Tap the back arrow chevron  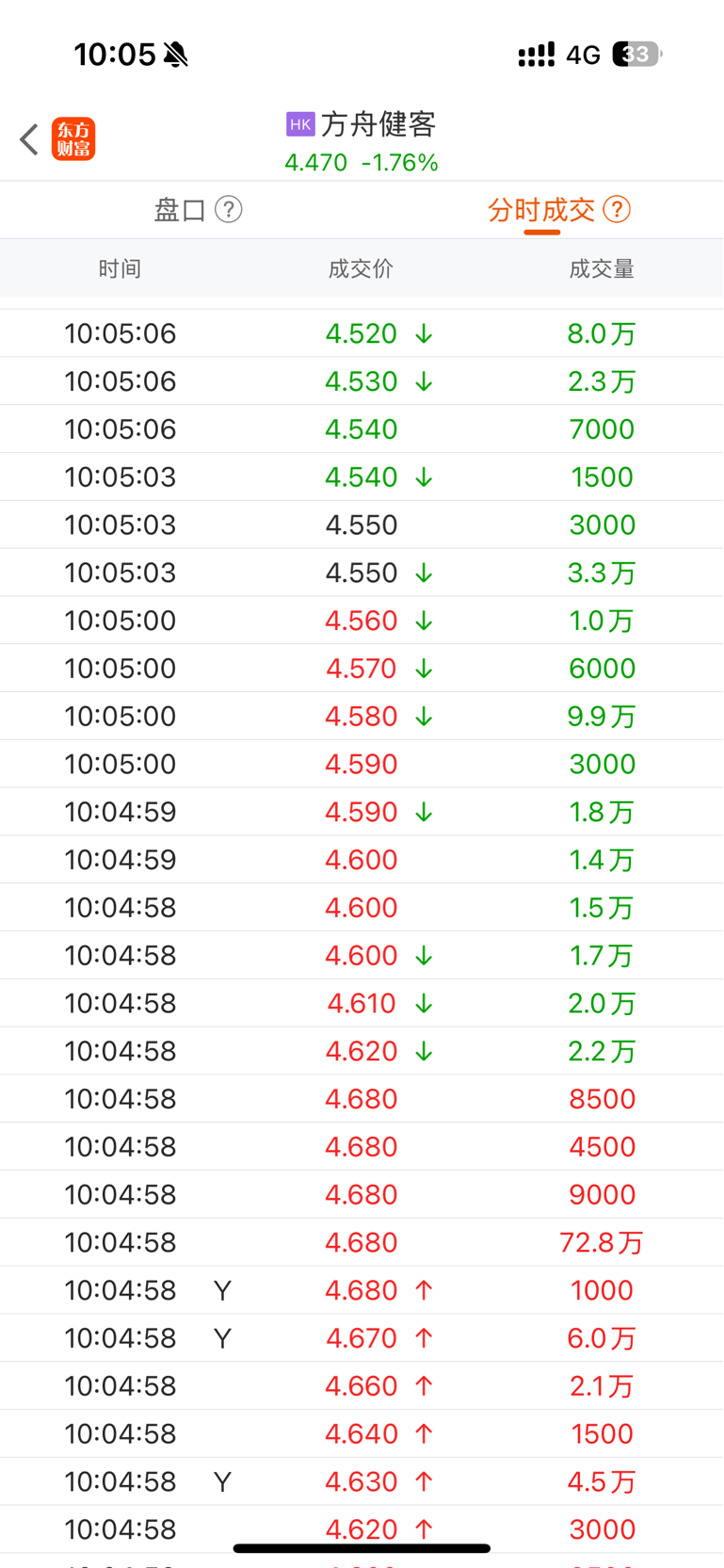tap(29, 139)
